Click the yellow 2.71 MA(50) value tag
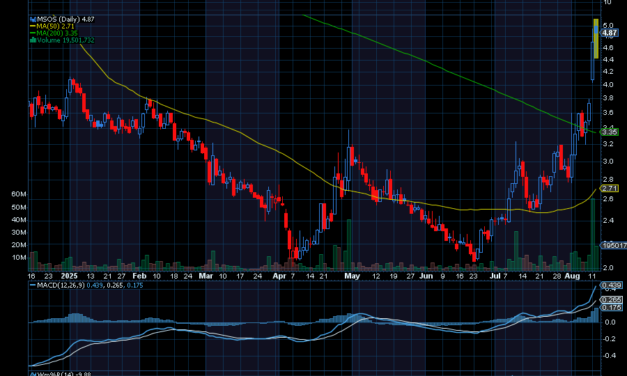 coord(610,188)
